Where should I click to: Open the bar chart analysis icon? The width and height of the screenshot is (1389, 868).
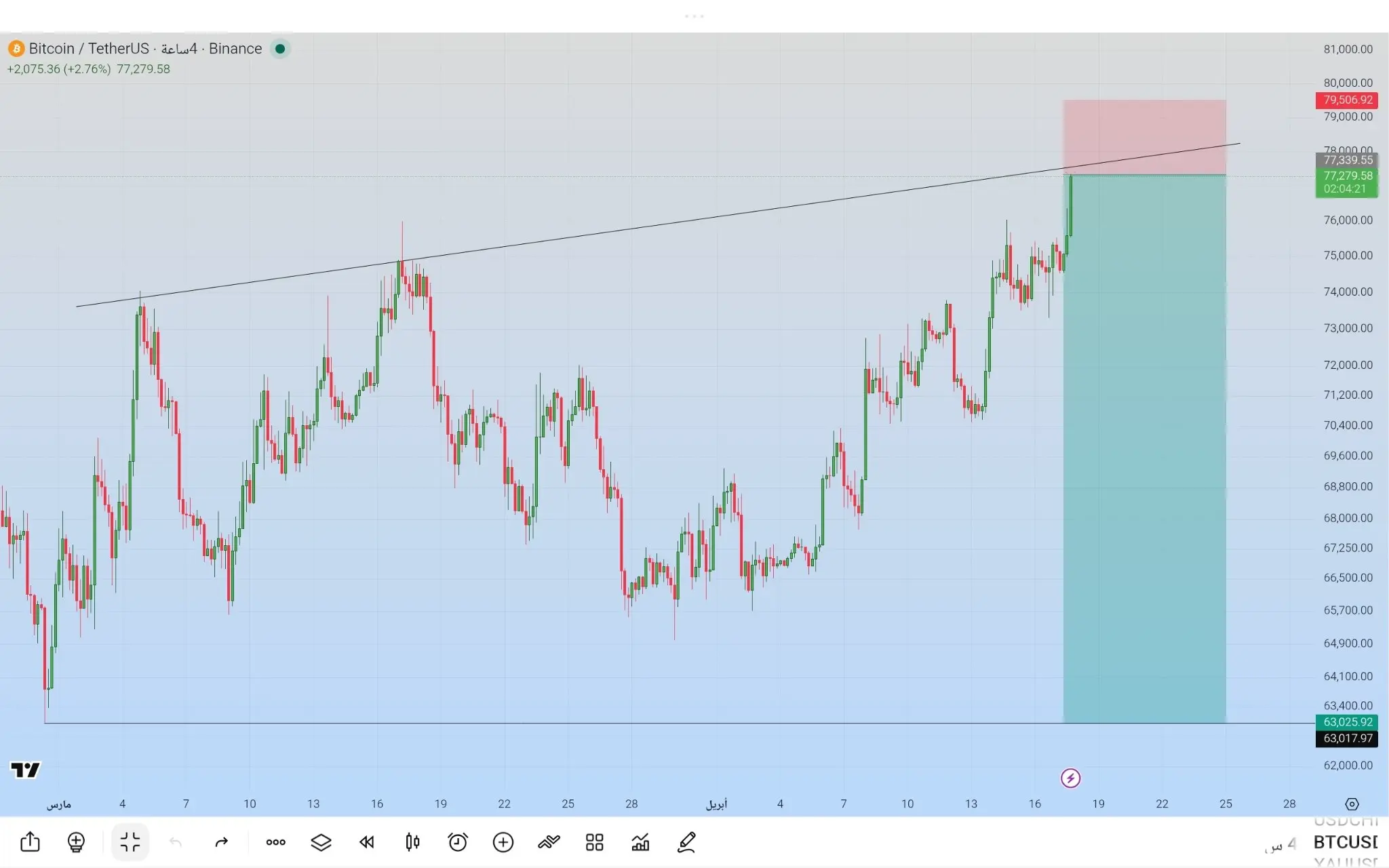click(x=640, y=842)
